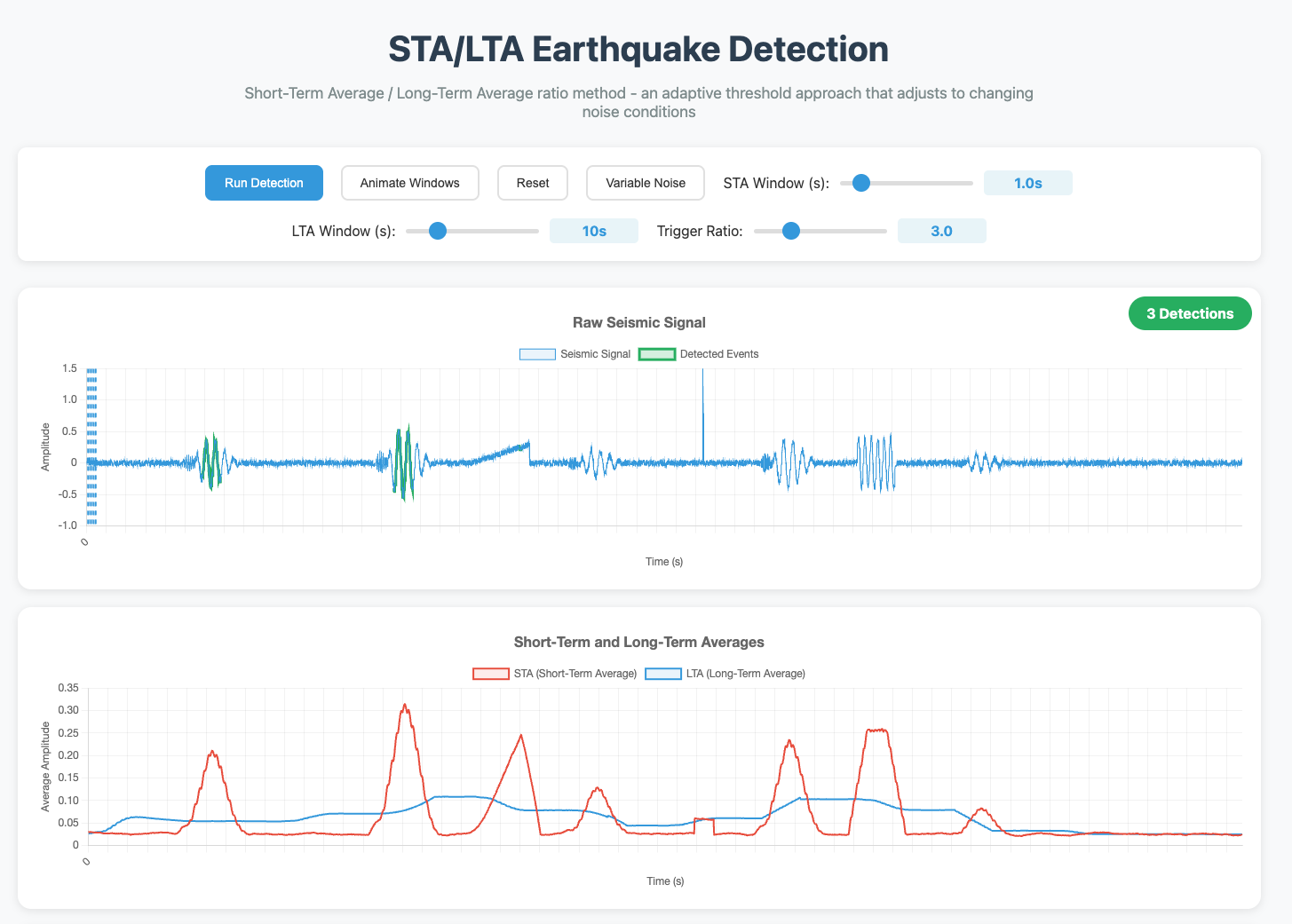Screen dimensions: 1292x924
Task: Click the STA Window slider handle
Action: tap(860, 183)
